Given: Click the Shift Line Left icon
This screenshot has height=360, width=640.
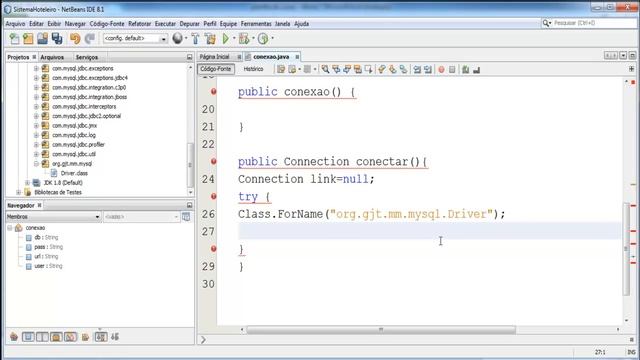Looking at the screenshot, I should click(417, 70).
